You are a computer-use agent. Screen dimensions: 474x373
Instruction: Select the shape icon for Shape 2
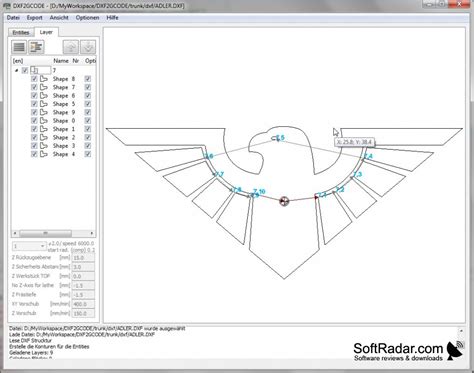tap(44, 137)
